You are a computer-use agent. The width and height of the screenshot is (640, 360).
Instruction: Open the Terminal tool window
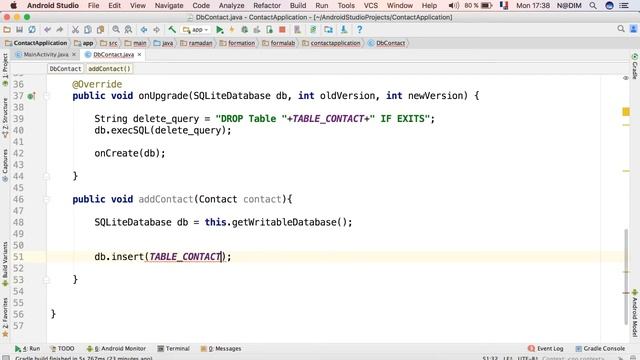pyautogui.click(x=173, y=349)
